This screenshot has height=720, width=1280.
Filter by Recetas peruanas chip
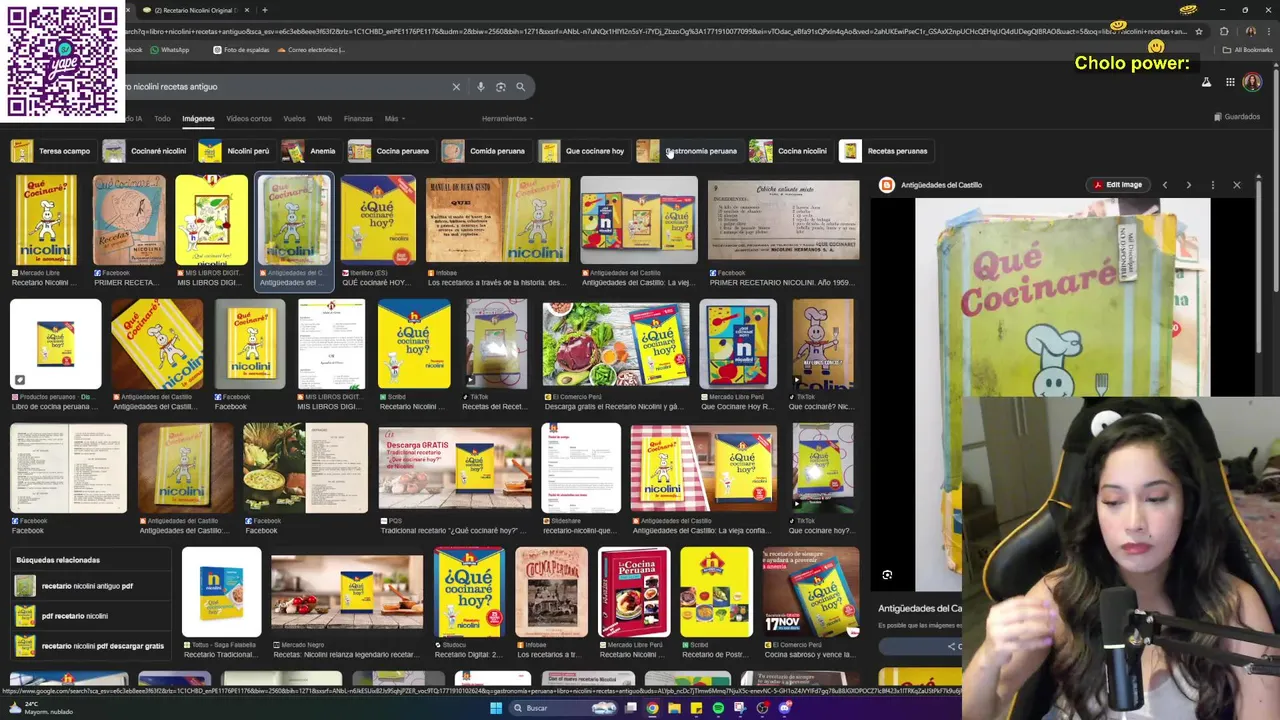click(x=885, y=151)
